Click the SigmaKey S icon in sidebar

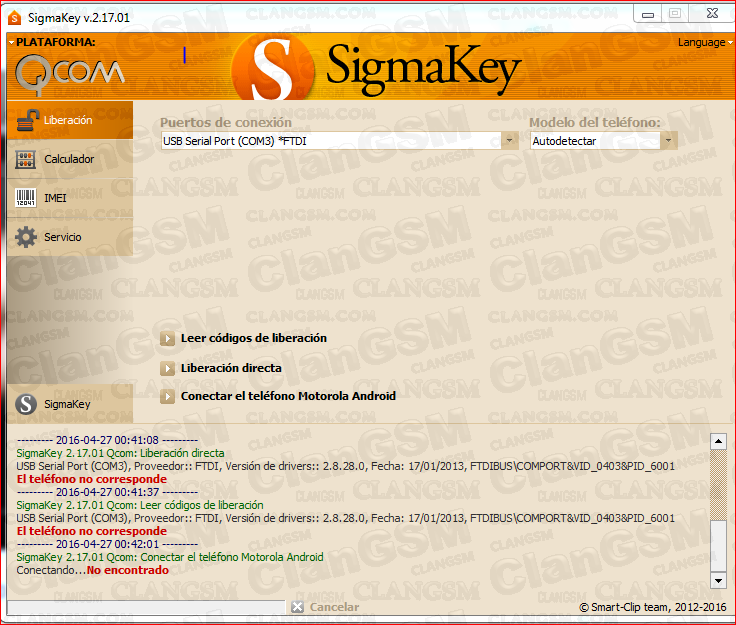(26, 404)
